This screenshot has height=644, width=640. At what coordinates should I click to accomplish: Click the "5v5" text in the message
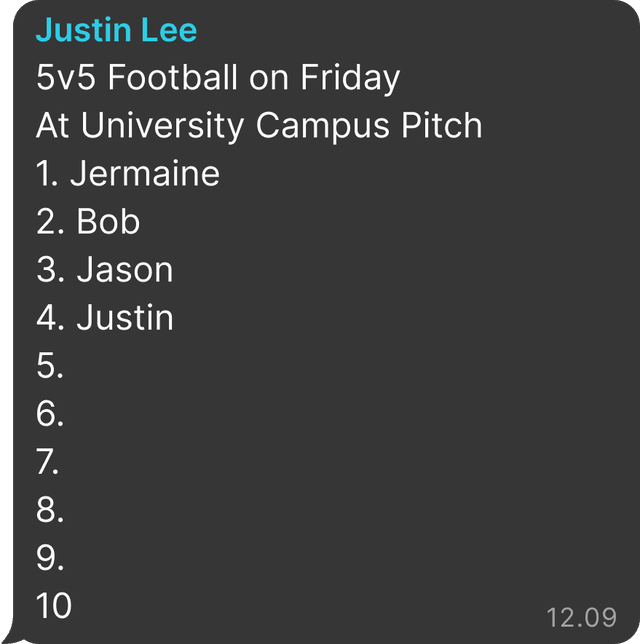(66, 78)
